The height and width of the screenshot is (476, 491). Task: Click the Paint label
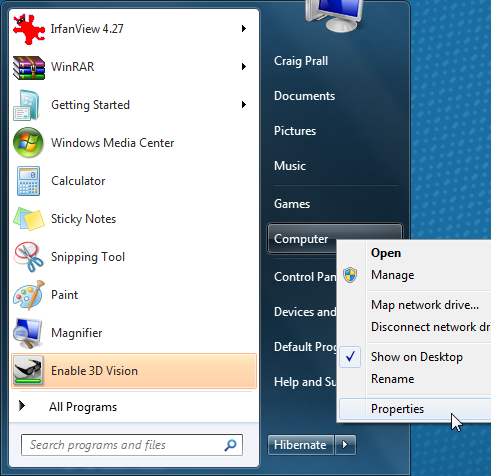64,295
